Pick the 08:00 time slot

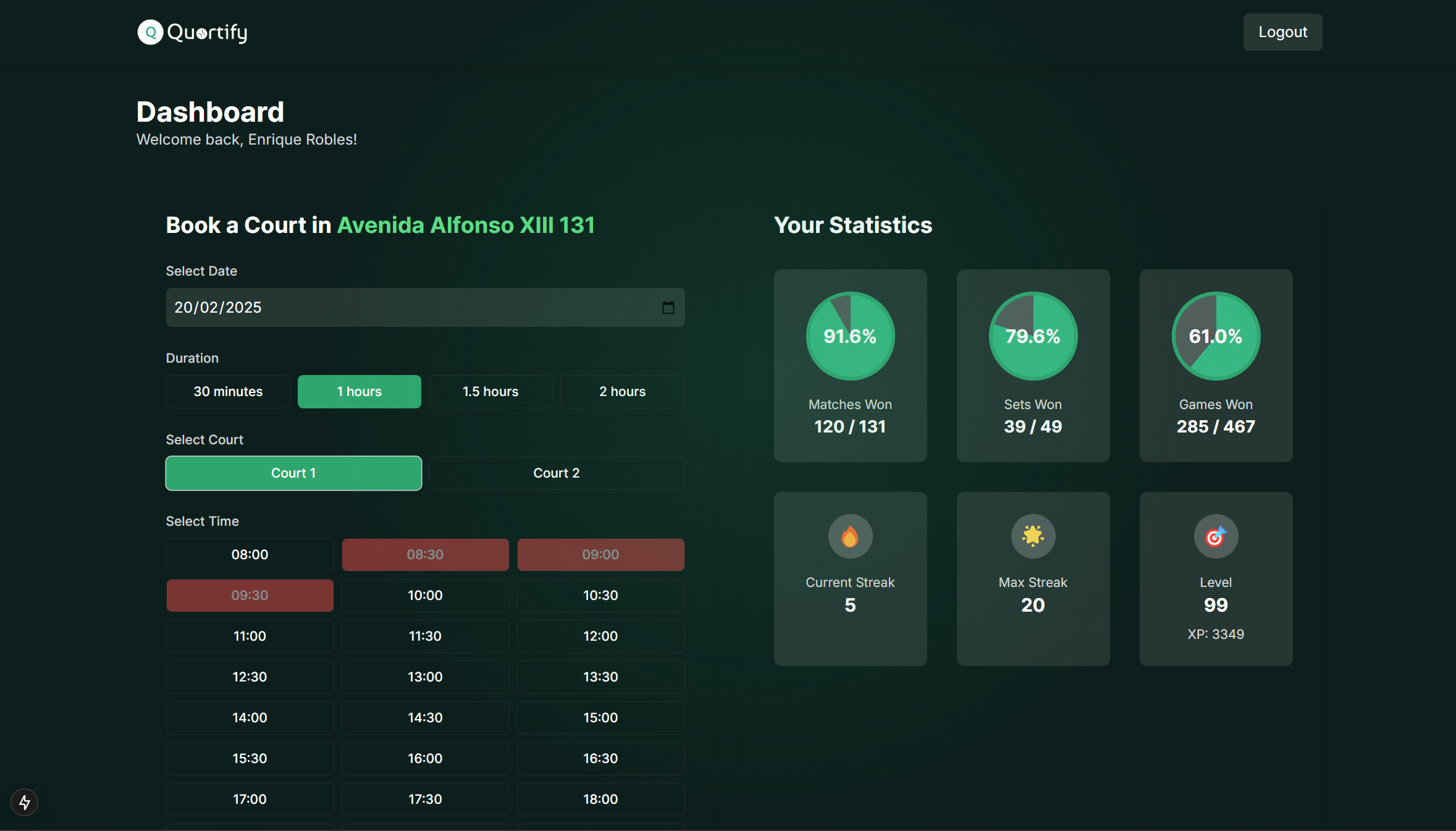pyautogui.click(x=250, y=555)
